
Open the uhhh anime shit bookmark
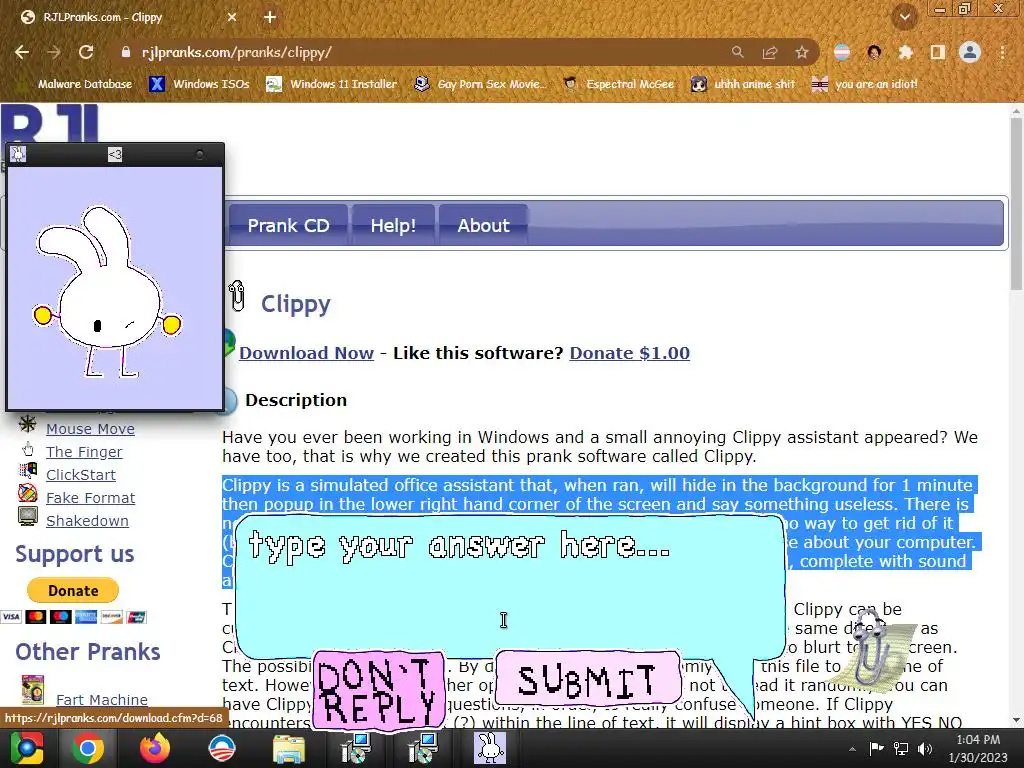(x=744, y=84)
